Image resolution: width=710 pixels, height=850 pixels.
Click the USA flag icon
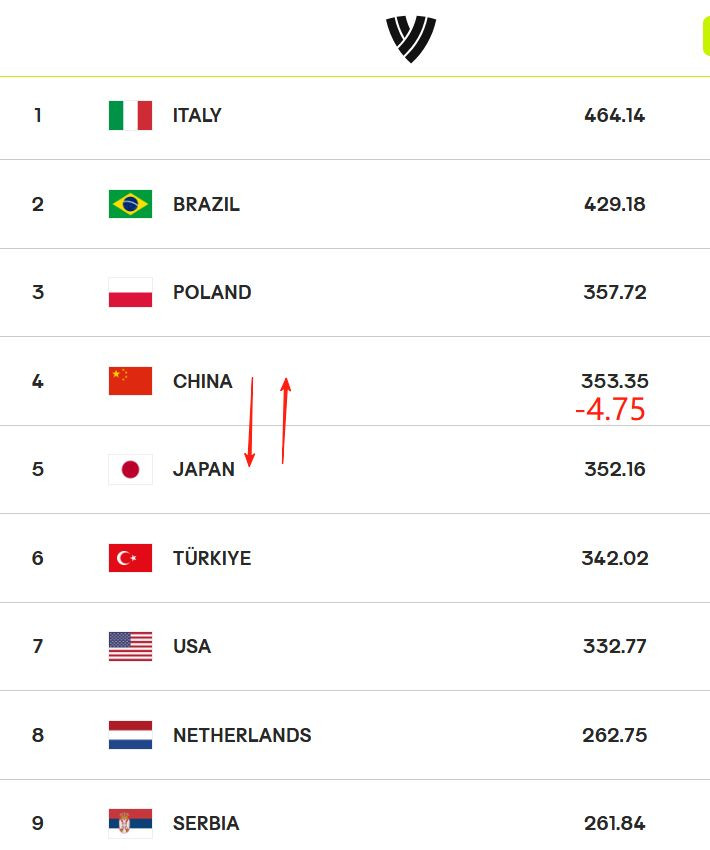point(130,646)
